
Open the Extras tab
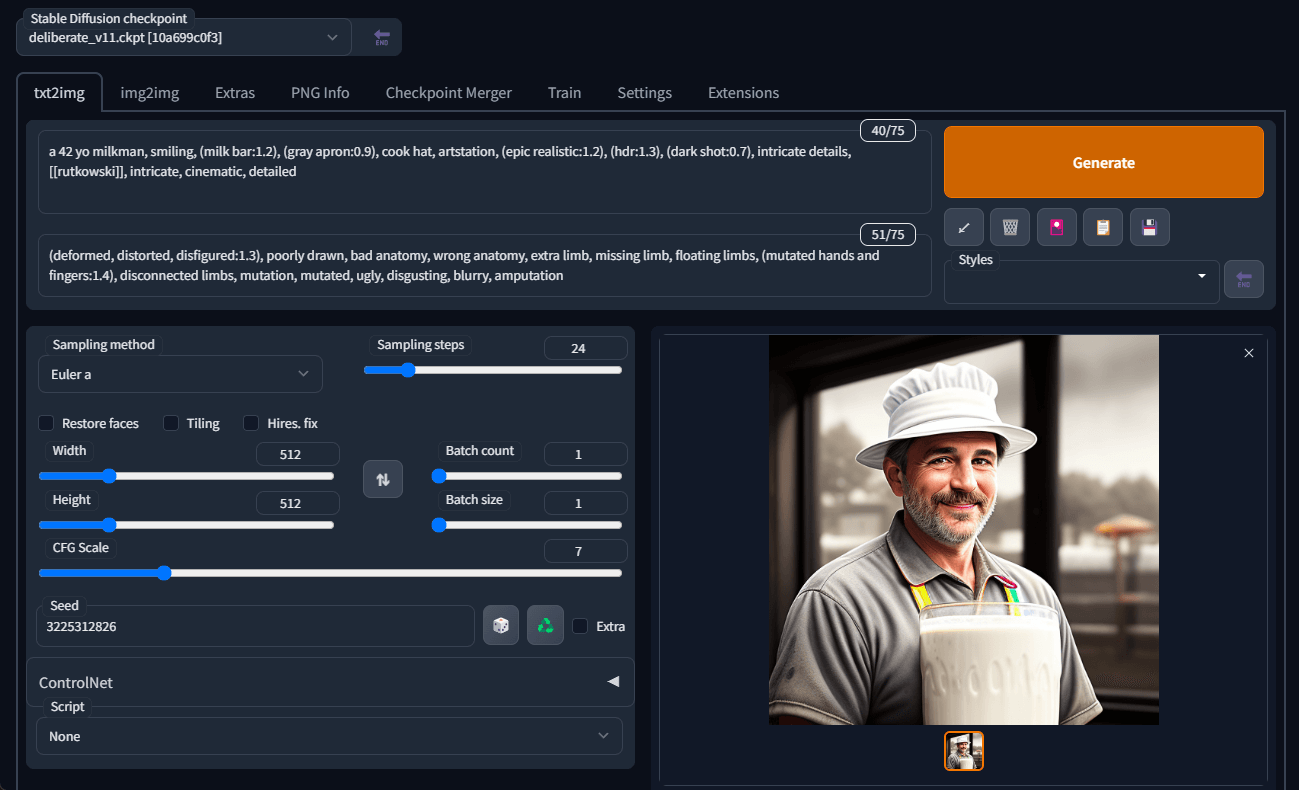[235, 93]
